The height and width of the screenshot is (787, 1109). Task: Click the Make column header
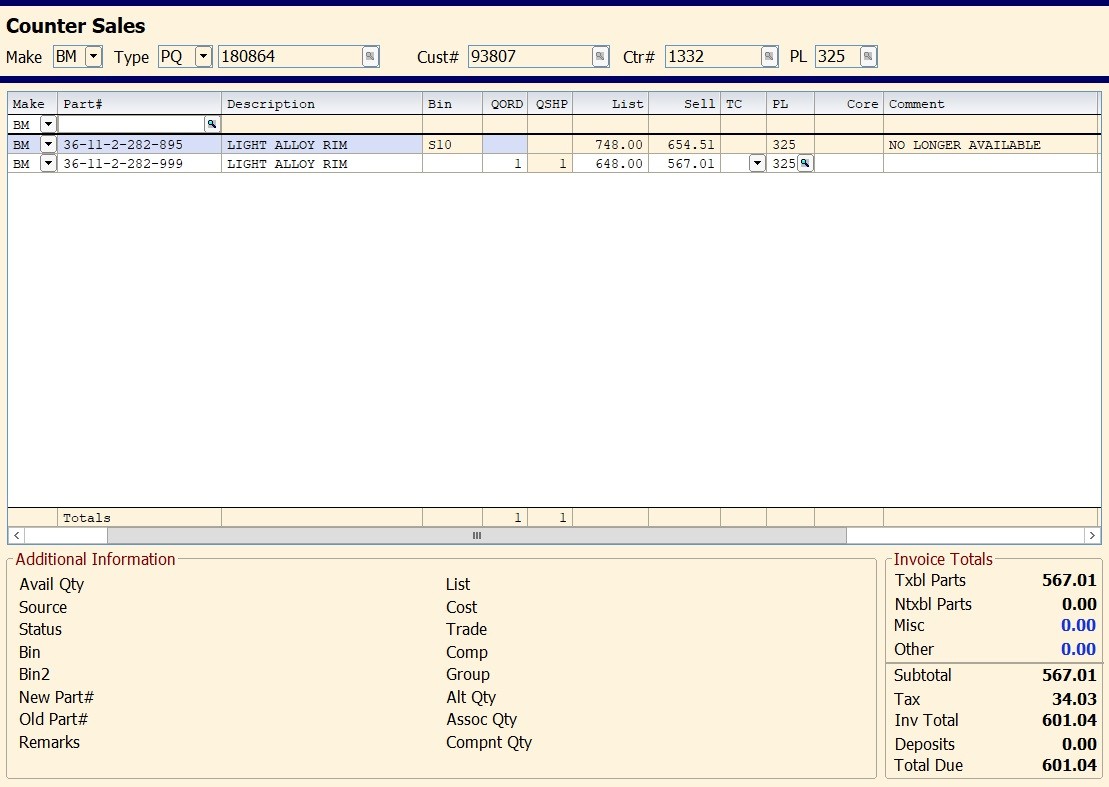tap(33, 104)
